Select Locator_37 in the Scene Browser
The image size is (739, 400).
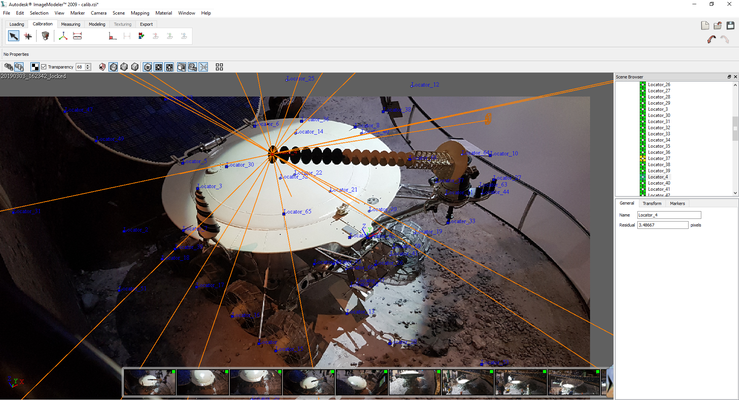click(658, 158)
